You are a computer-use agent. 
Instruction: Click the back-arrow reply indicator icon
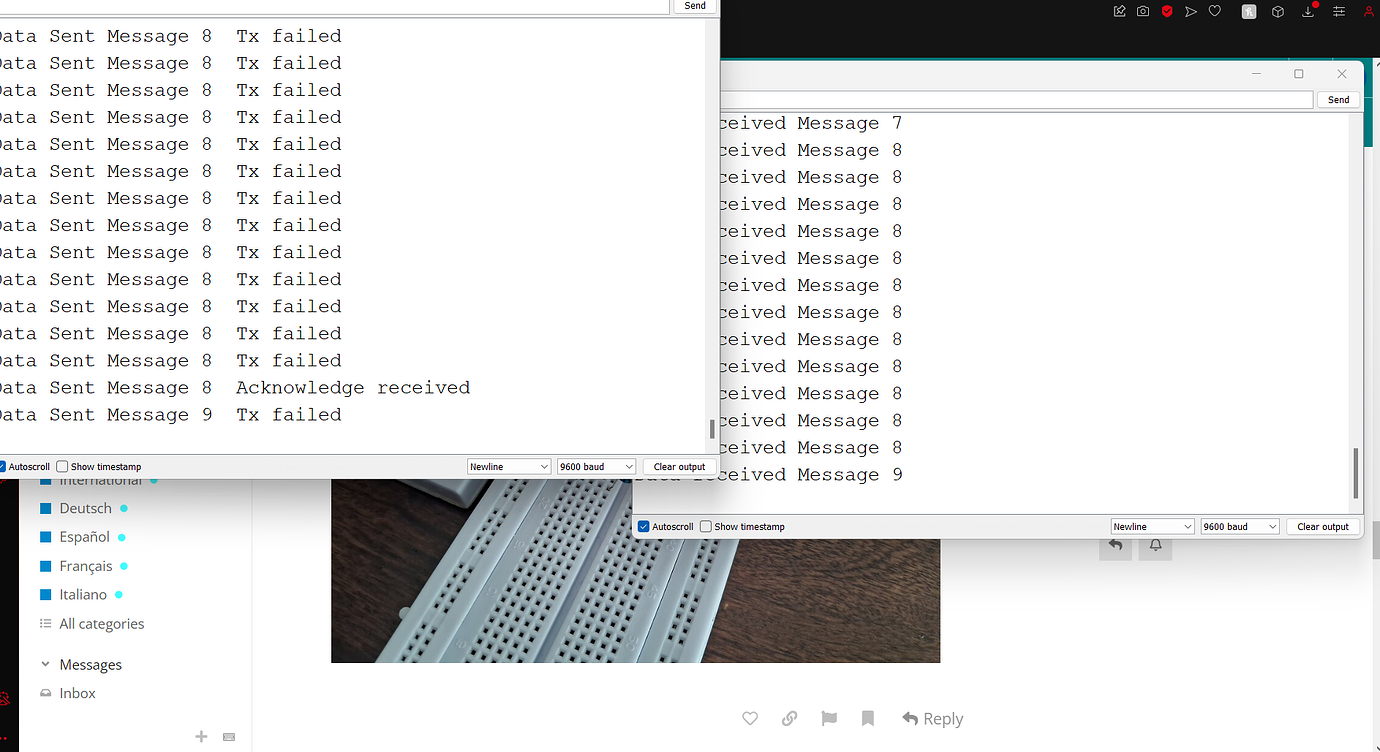tap(1115, 546)
